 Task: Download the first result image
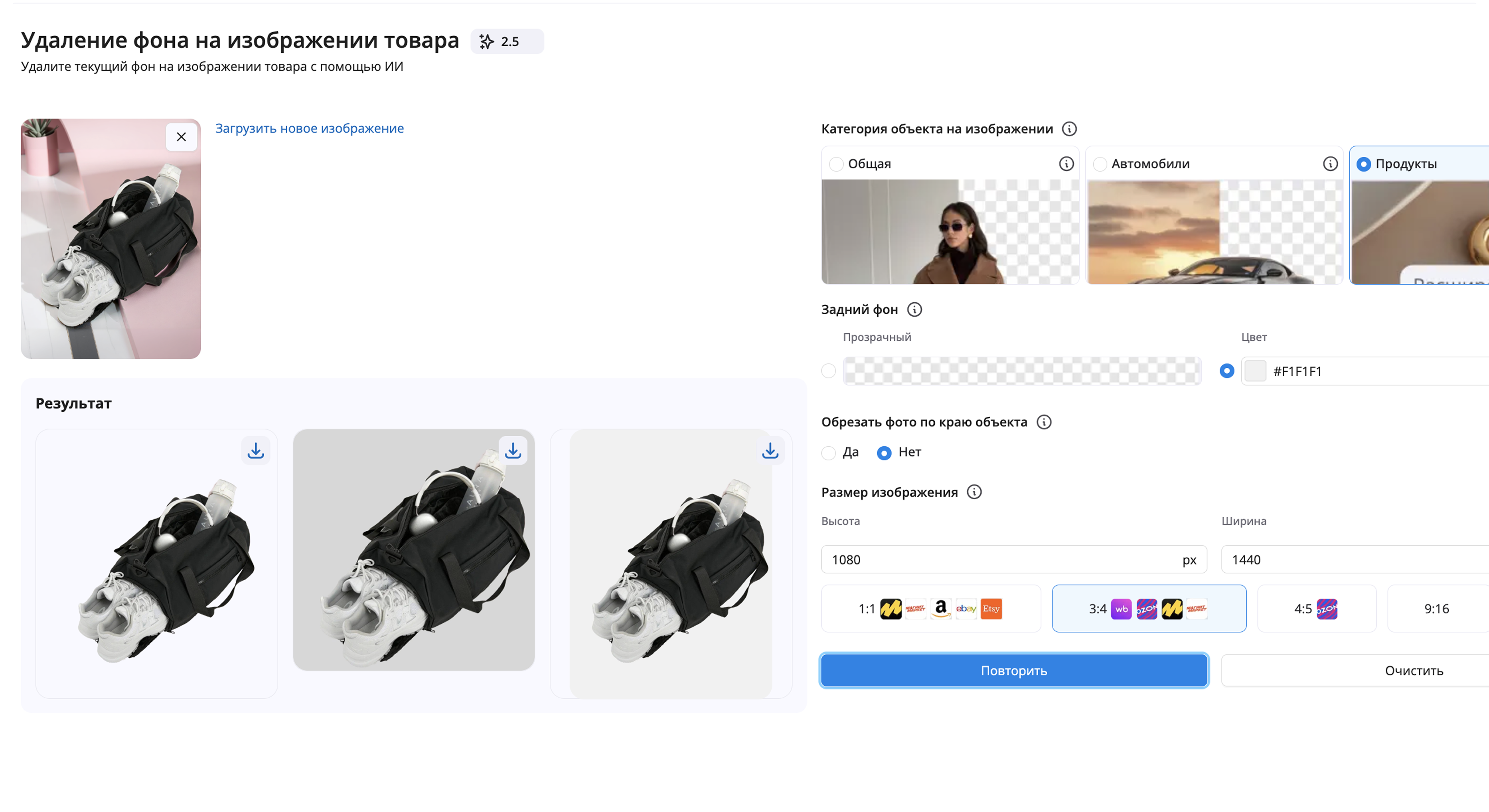click(255, 451)
